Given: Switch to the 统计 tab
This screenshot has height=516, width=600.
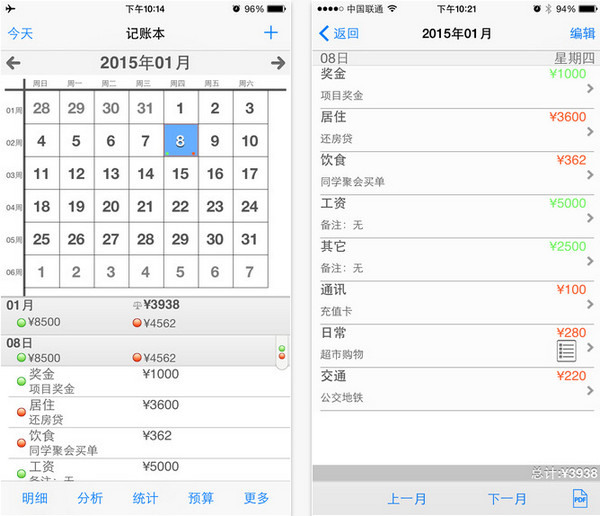Looking at the screenshot, I should 145,498.
